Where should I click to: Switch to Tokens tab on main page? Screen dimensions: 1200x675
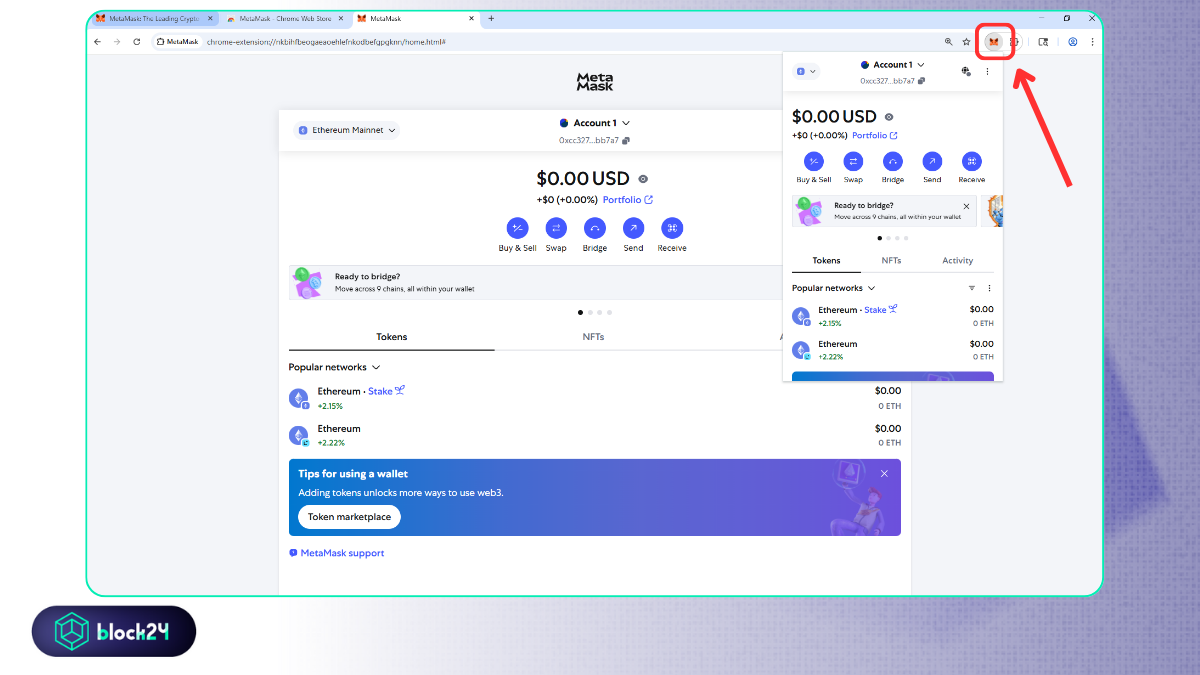tap(392, 337)
